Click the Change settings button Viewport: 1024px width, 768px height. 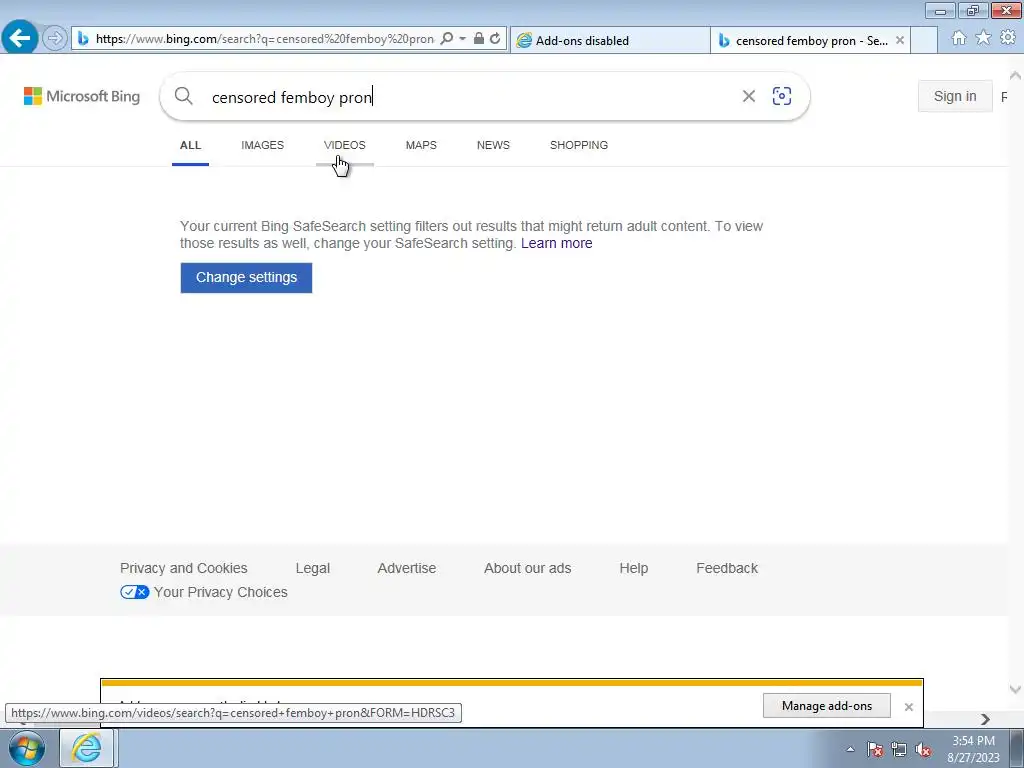coord(246,278)
